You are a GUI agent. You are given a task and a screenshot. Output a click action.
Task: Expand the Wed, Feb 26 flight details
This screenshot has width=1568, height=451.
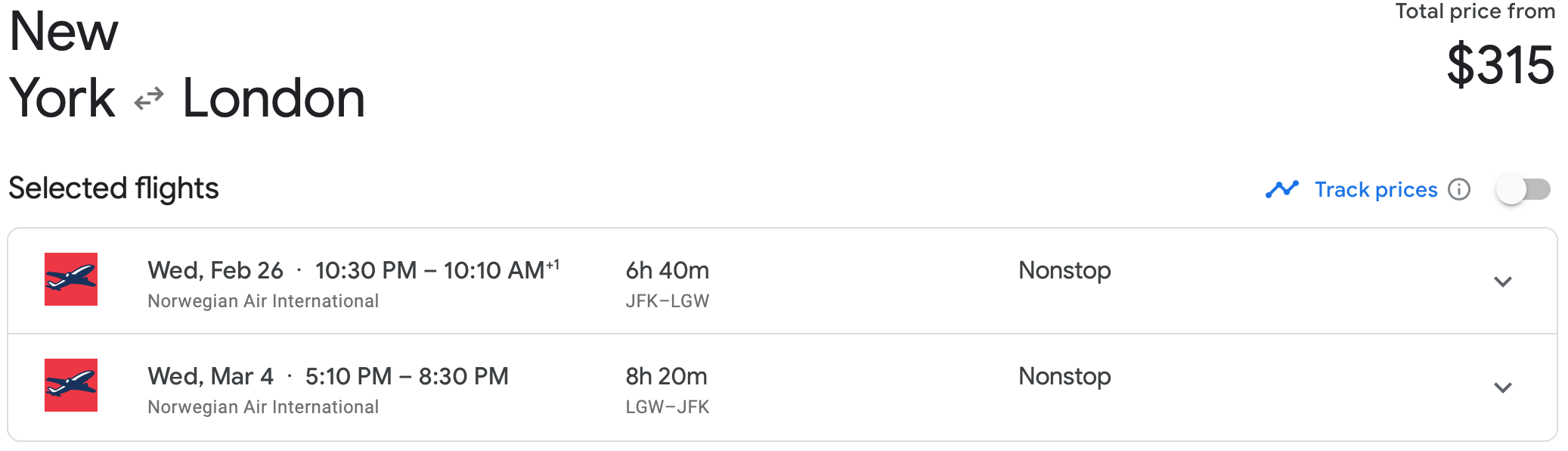1502,281
